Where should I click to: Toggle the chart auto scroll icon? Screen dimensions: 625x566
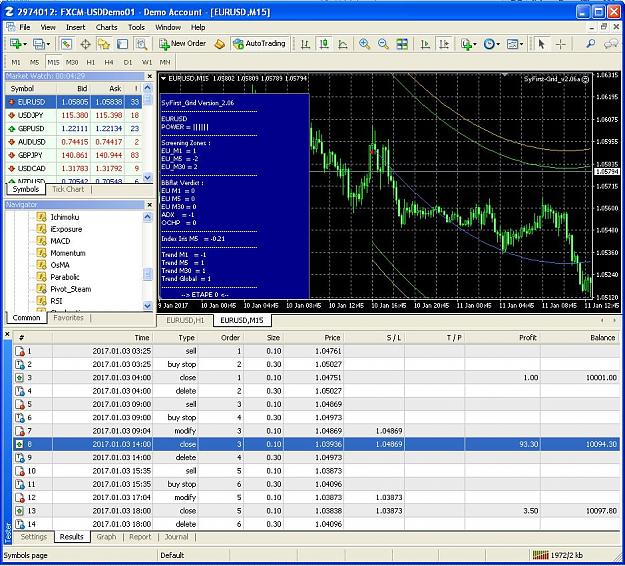(425, 44)
